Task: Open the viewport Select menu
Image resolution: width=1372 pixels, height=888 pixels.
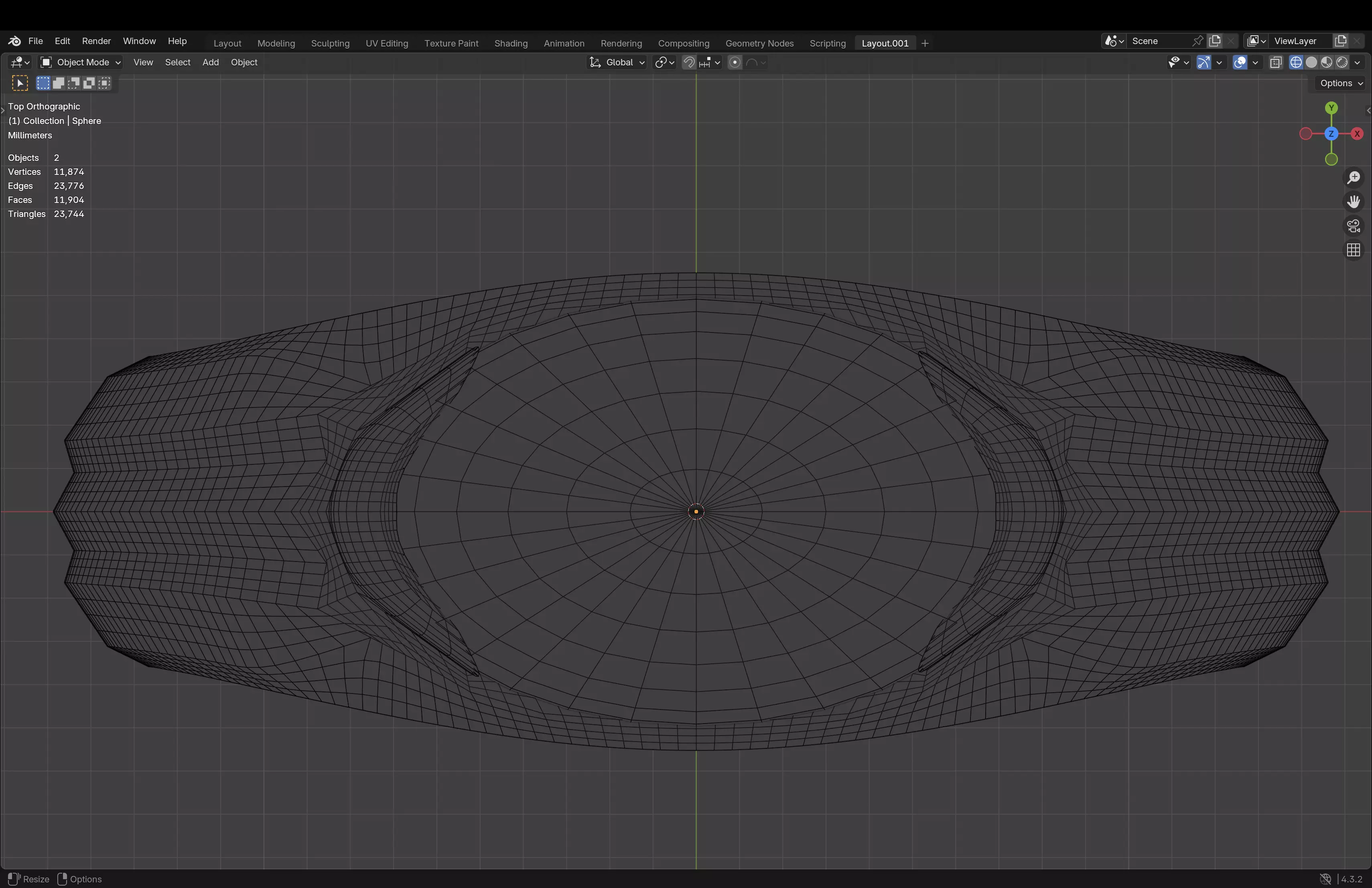Action: [x=178, y=62]
